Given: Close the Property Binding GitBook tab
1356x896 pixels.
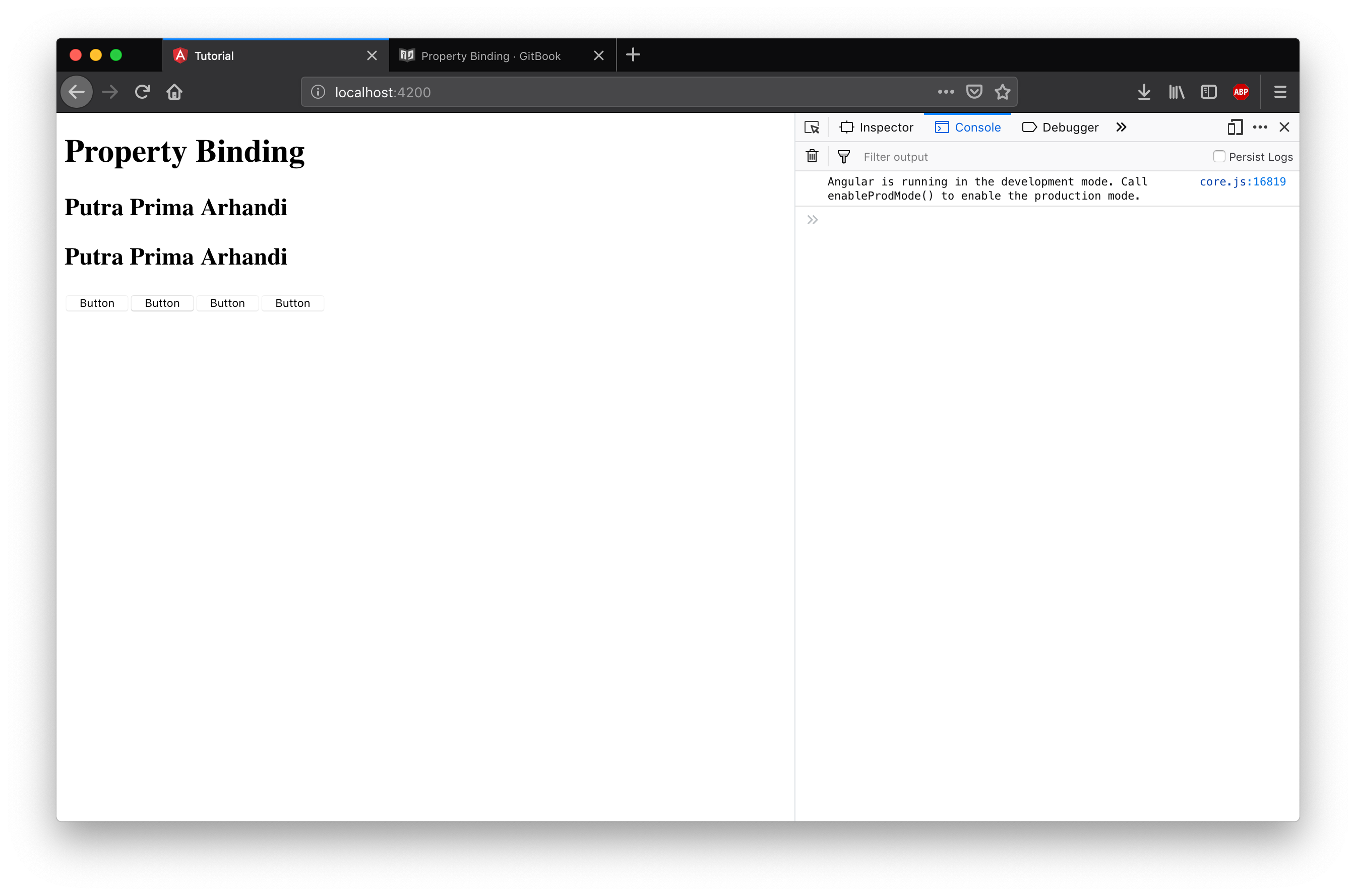Looking at the screenshot, I should pos(599,55).
